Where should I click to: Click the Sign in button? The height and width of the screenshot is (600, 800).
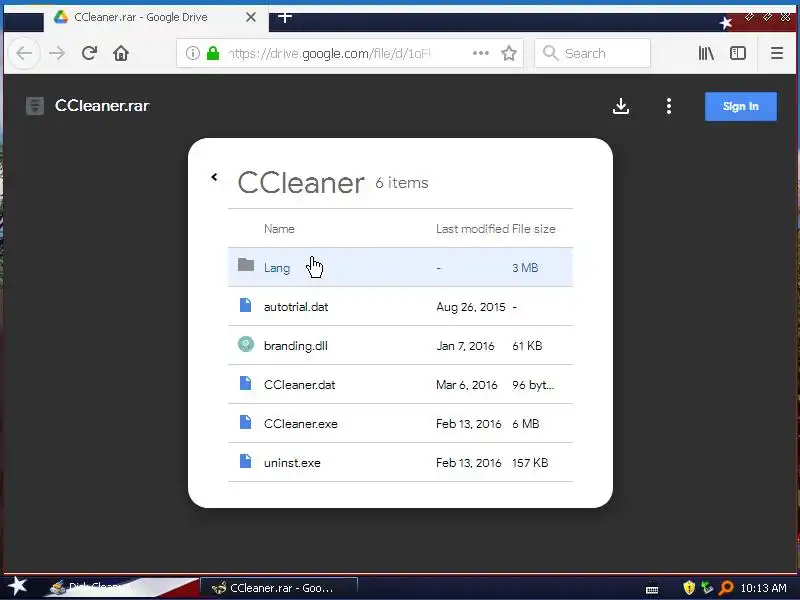pyautogui.click(x=741, y=106)
